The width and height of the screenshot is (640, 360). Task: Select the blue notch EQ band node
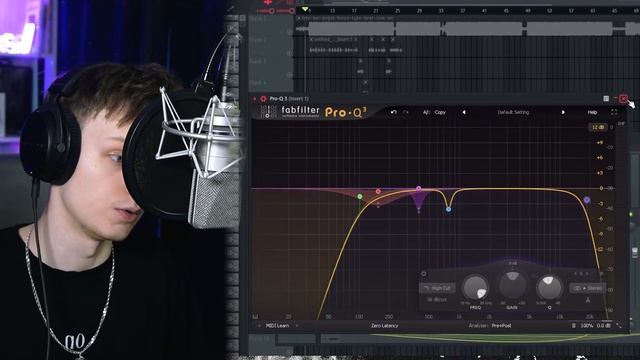pyautogui.click(x=449, y=209)
